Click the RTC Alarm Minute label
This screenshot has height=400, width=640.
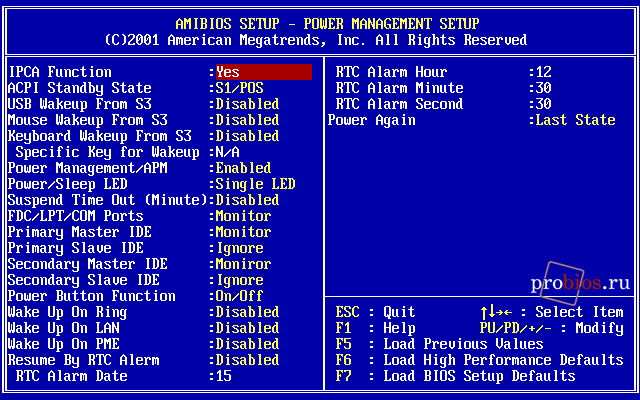pyautogui.click(x=400, y=88)
